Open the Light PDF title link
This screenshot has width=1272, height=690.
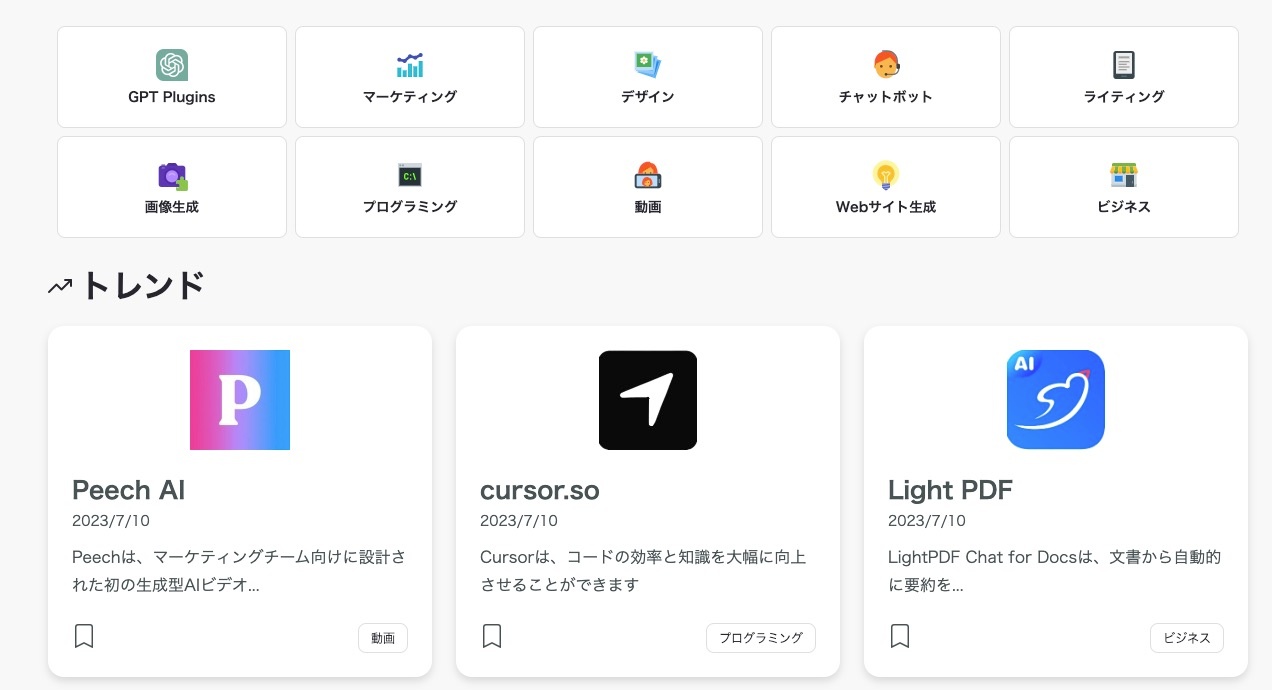point(950,490)
